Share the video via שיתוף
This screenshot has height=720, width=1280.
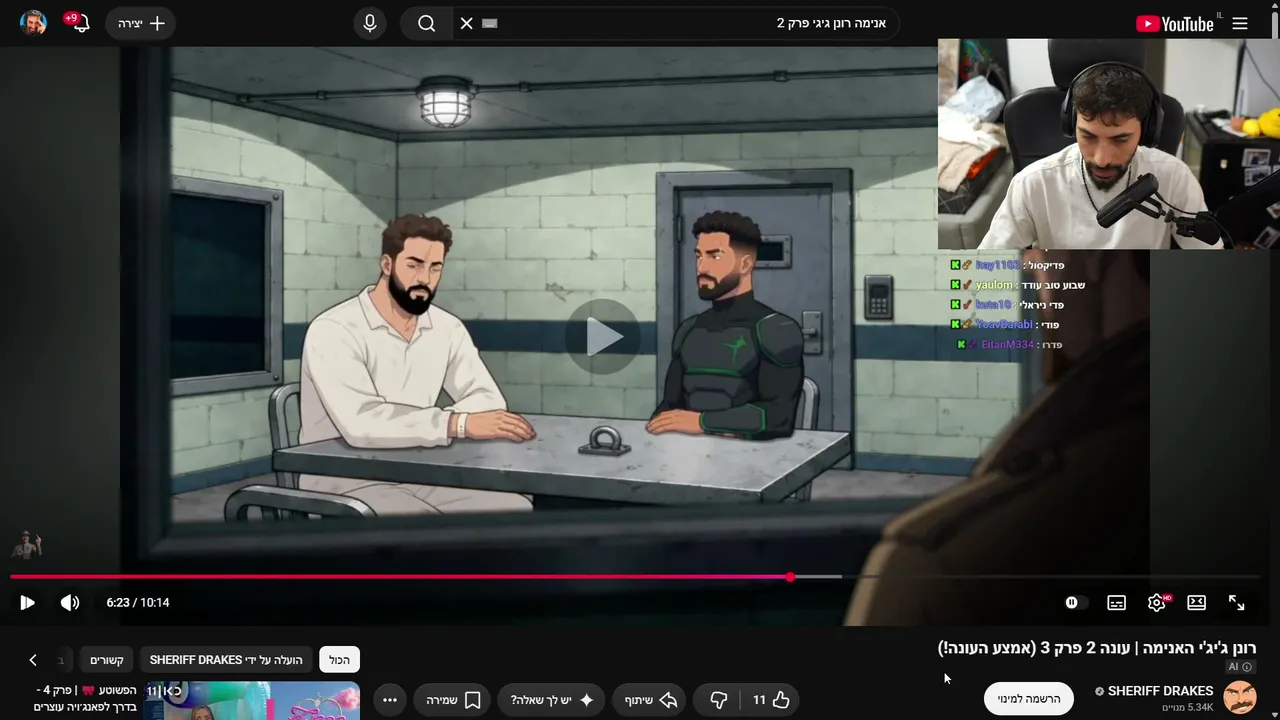[x=651, y=700]
